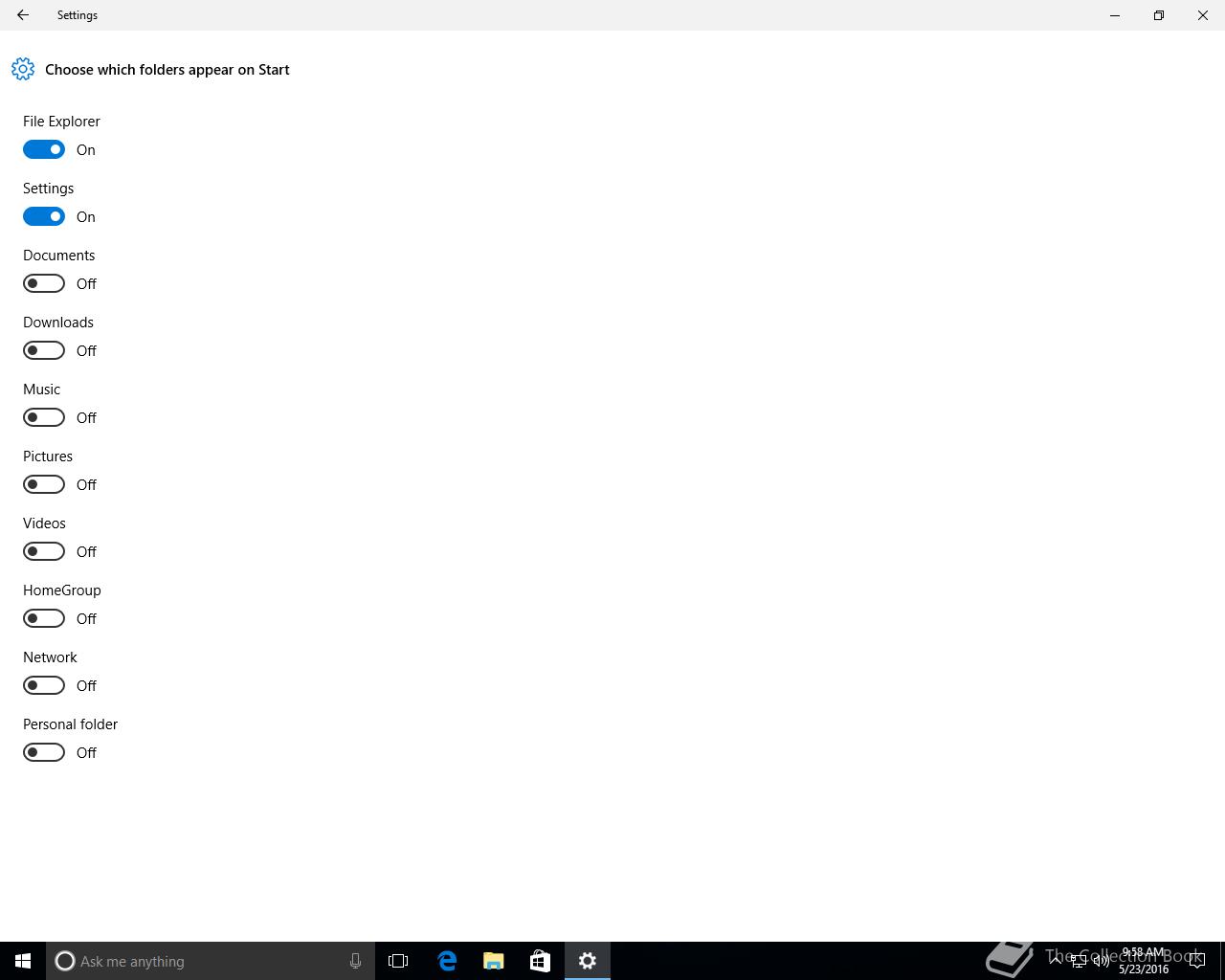The image size is (1225, 980).
Task: Turn off the Settings folder toggle
Action: click(44, 216)
